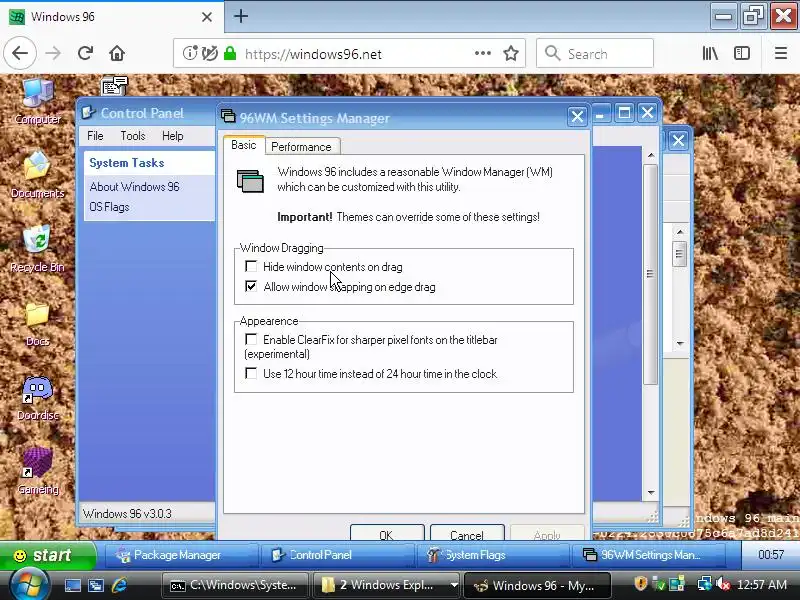Open the Recycle Bin desktop icon
Screen dimensions: 800x600
coord(37,249)
